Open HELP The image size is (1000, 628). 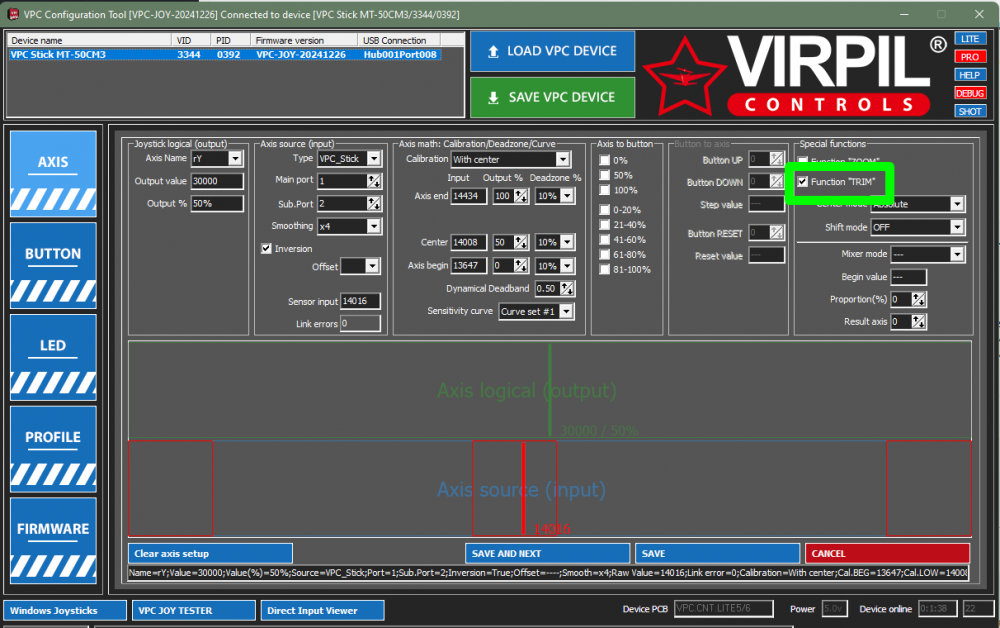click(x=970, y=75)
